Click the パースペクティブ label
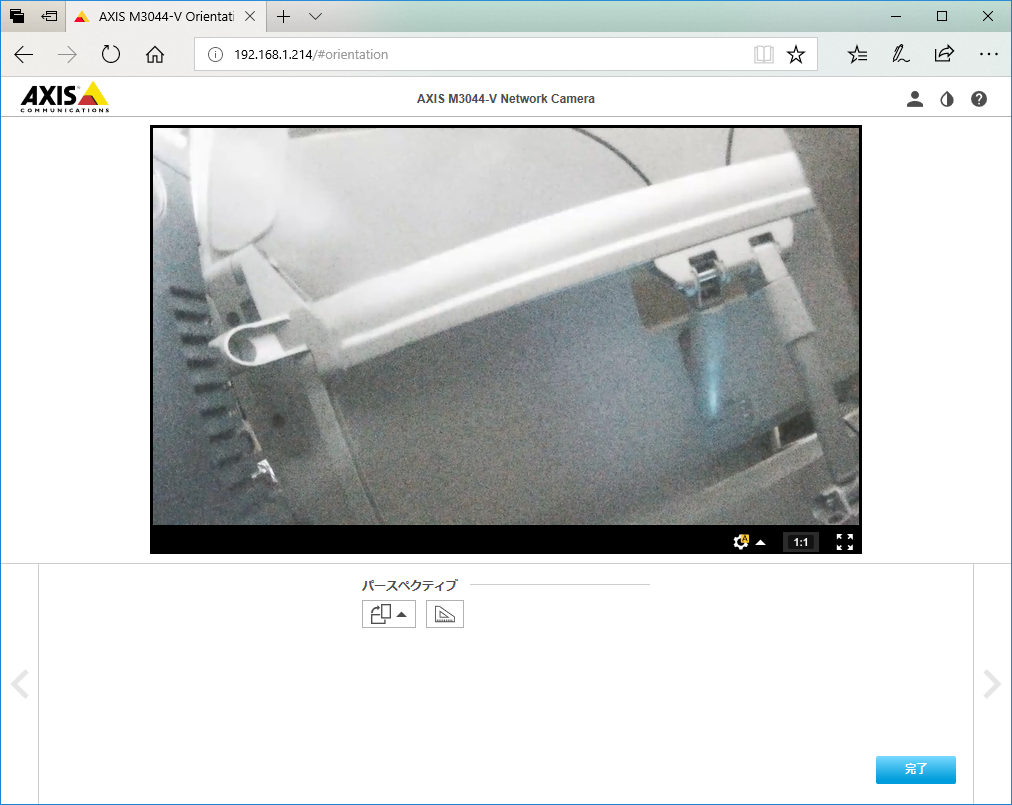The width and height of the screenshot is (1012, 805). pos(409,585)
